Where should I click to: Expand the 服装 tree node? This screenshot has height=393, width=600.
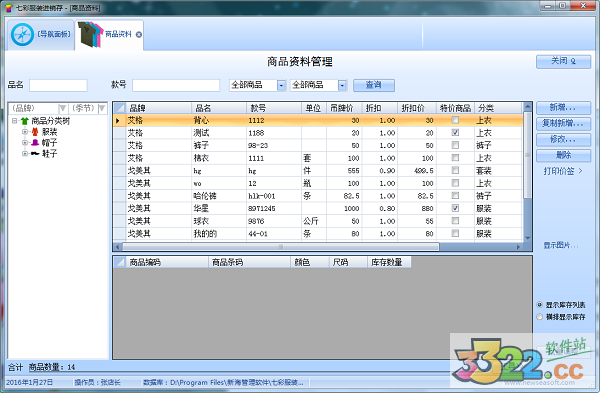[25, 132]
